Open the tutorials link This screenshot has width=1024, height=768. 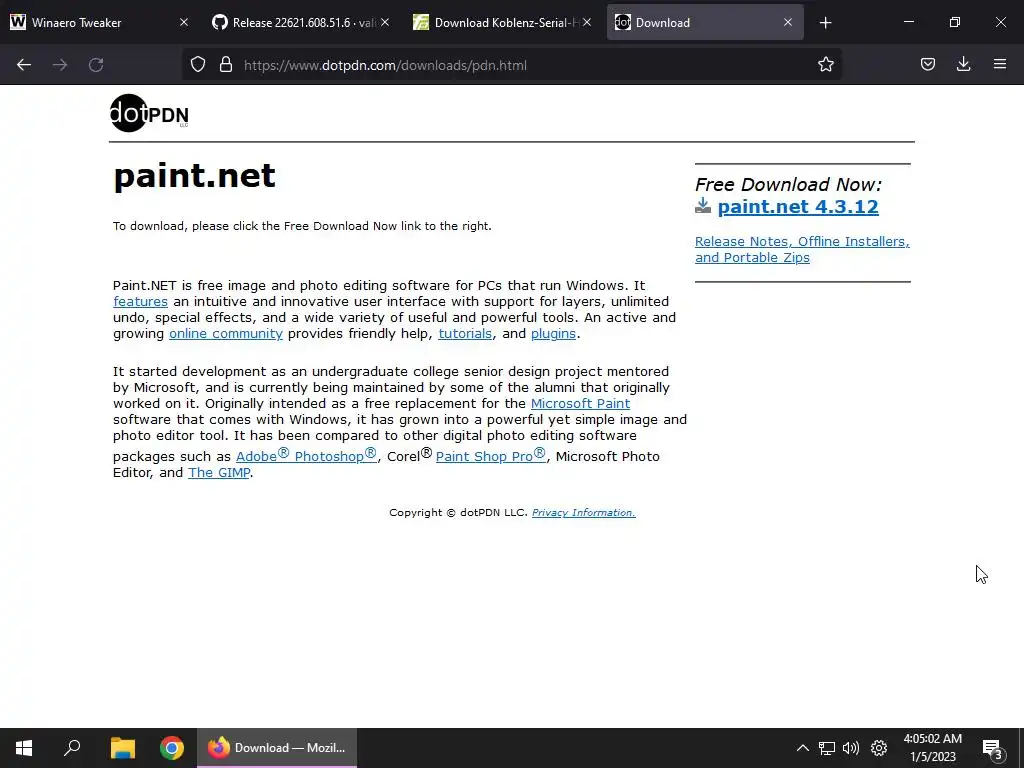click(x=465, y=334)
